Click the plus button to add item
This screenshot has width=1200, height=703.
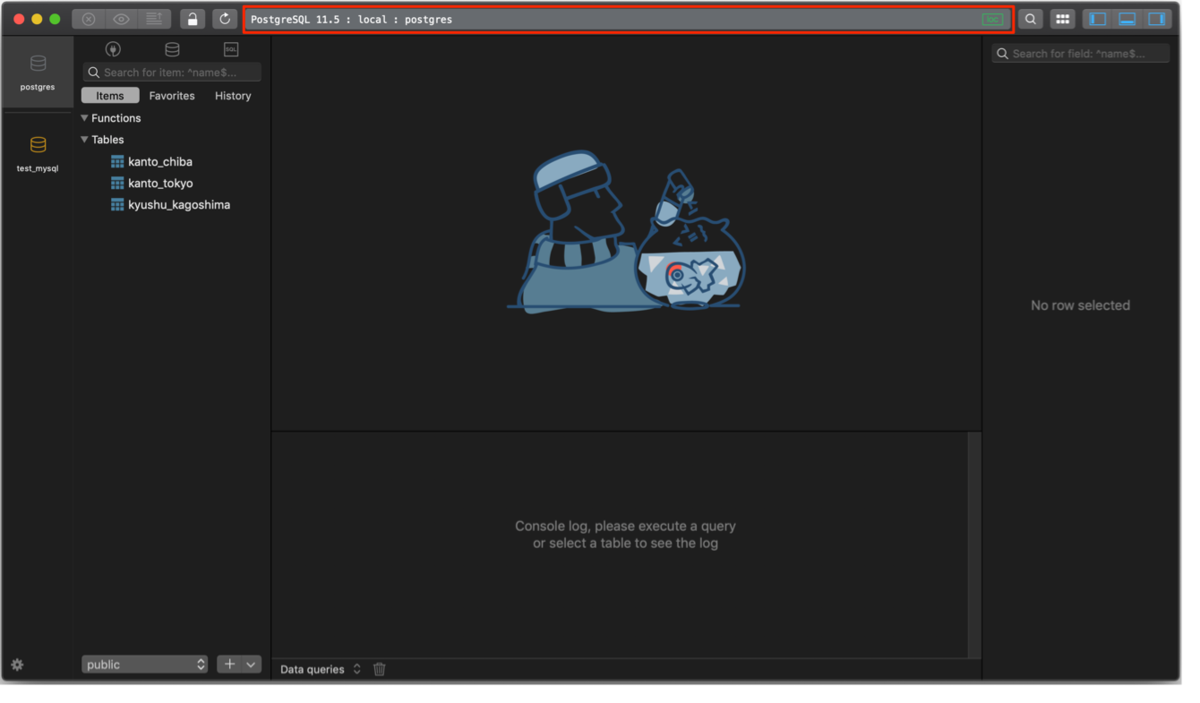(229, 664)
